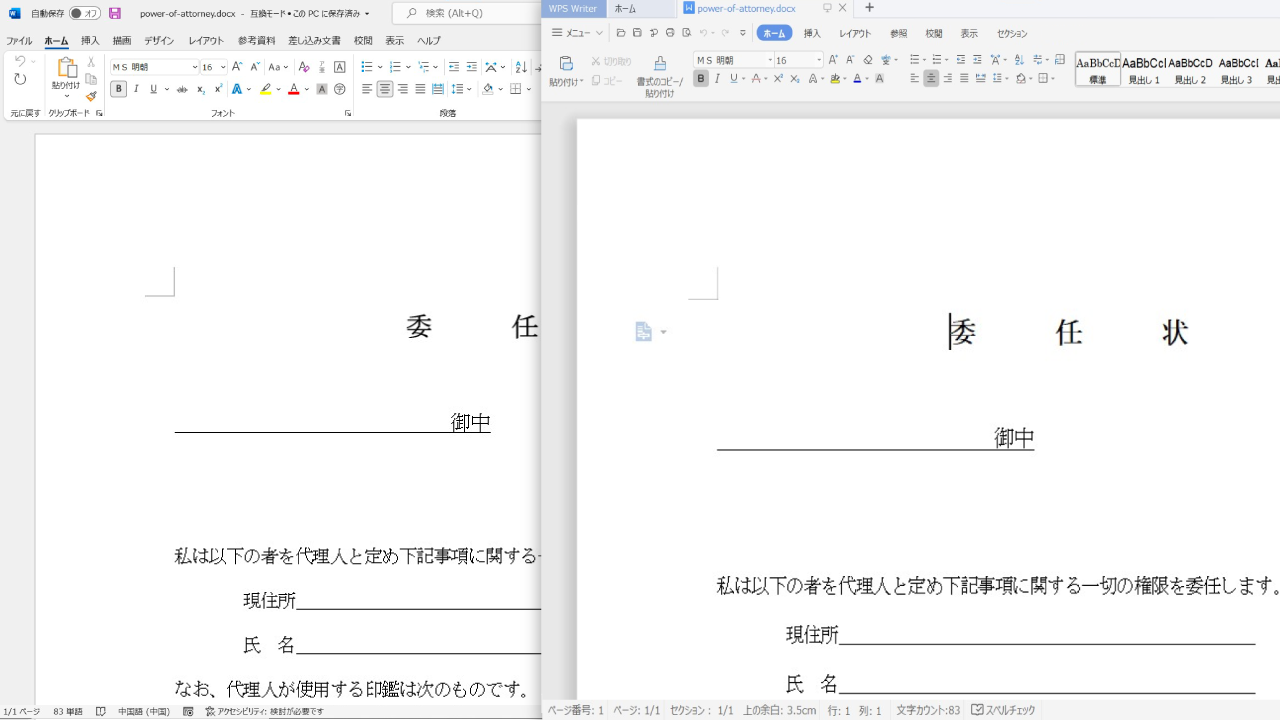Toggle Bold in WPS Writer
This screenshot has height=720, width=1280.
tap(701, 78)
